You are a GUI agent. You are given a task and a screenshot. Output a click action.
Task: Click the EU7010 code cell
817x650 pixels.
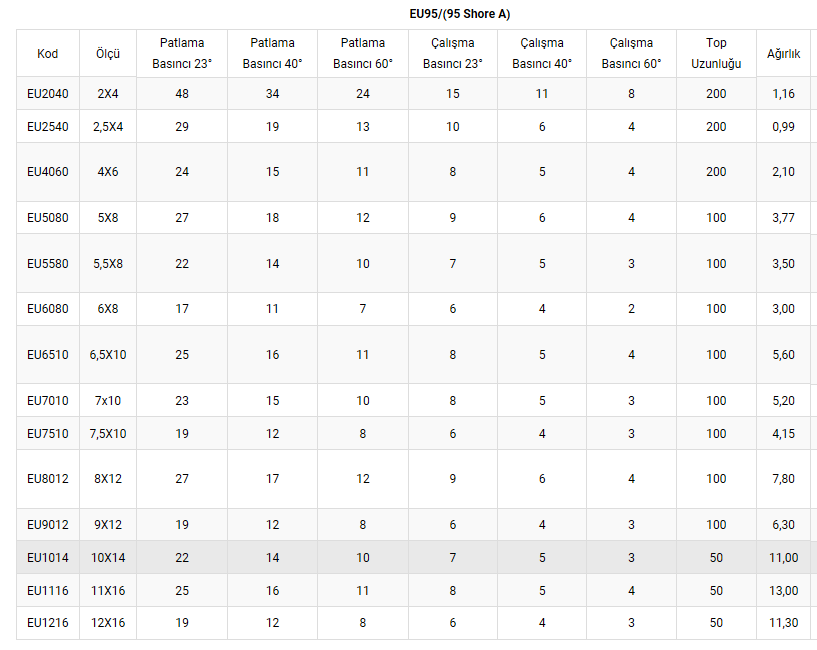point(47,401)
